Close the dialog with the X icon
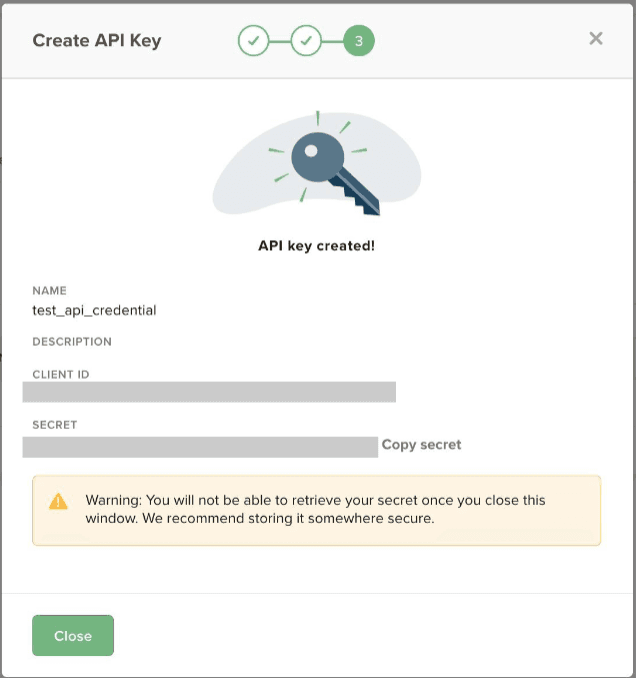The height and width of the screenshot is (678, 636). click(x=596, y=39)
